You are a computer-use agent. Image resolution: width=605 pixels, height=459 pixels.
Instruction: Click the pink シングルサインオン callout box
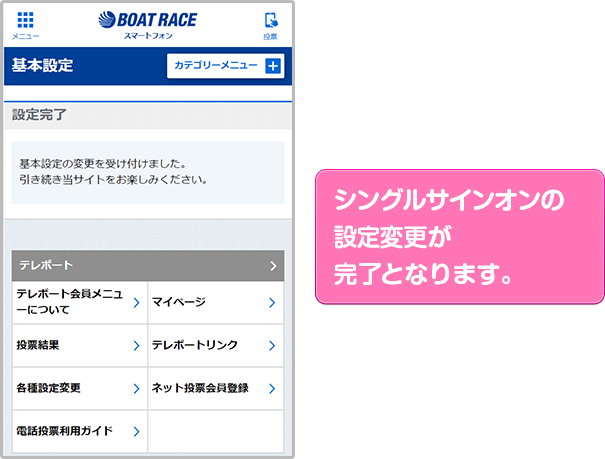click(x=459, y=237)
